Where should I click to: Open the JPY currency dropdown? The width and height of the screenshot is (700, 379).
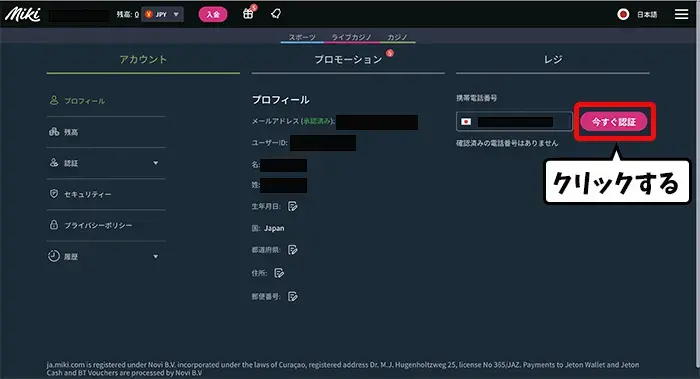point(162,14)
